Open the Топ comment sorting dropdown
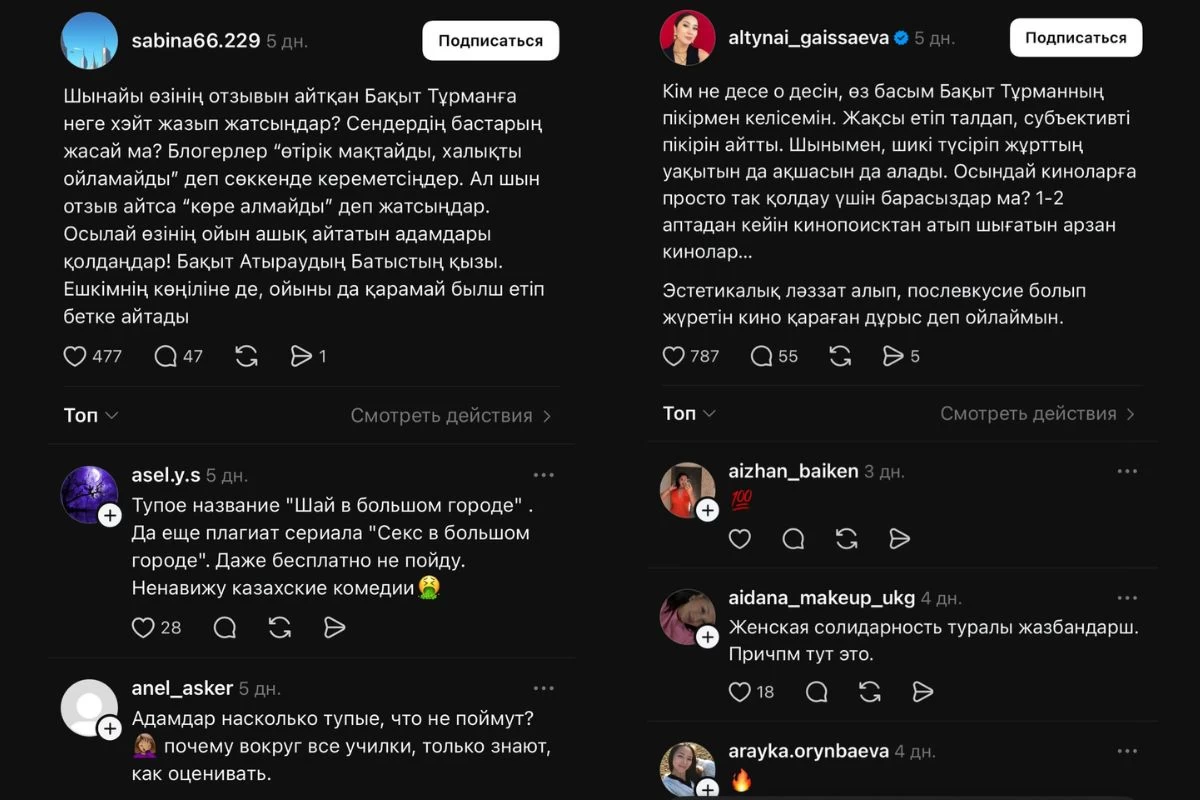This screenshot has height=800, width=1200. (90, 414)
